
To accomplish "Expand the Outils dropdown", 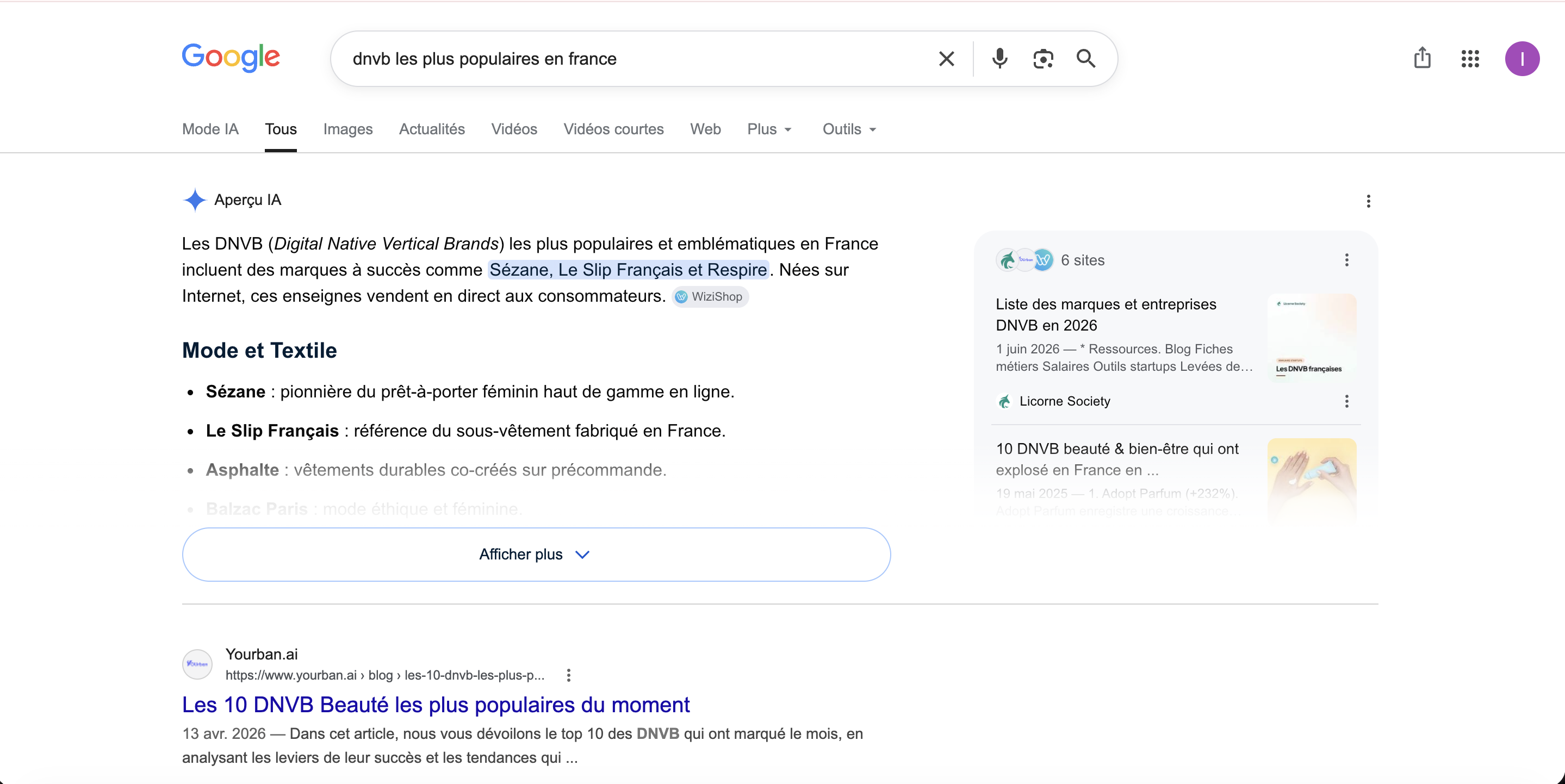I will click(x=849, y=129).
